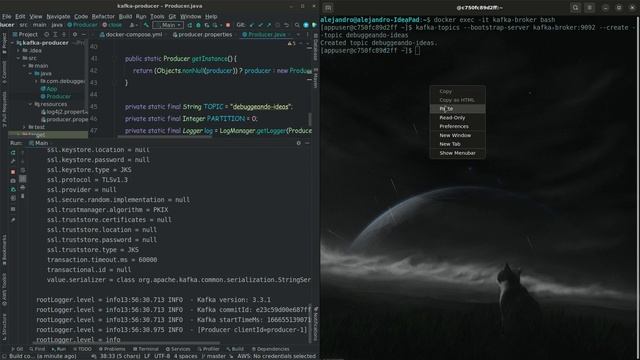Select Paste in the terminal context menu
The width and height of the screenshot is (640, 360).
458,109
